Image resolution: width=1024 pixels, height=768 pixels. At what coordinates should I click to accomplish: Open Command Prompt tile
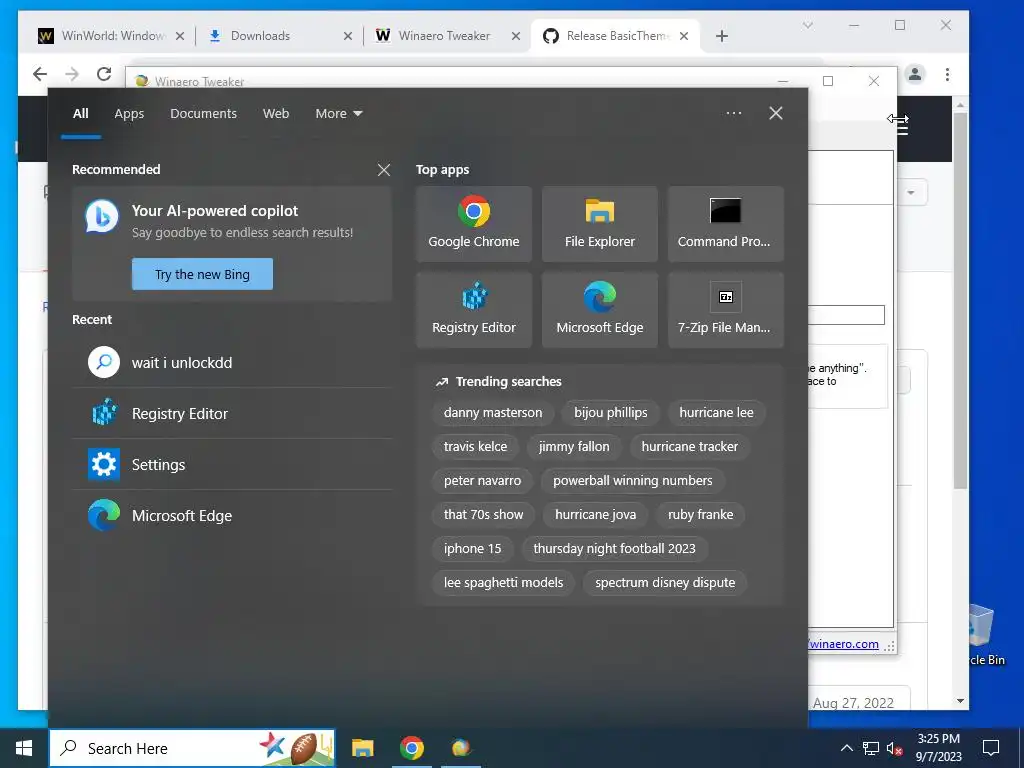coord(726,224)
